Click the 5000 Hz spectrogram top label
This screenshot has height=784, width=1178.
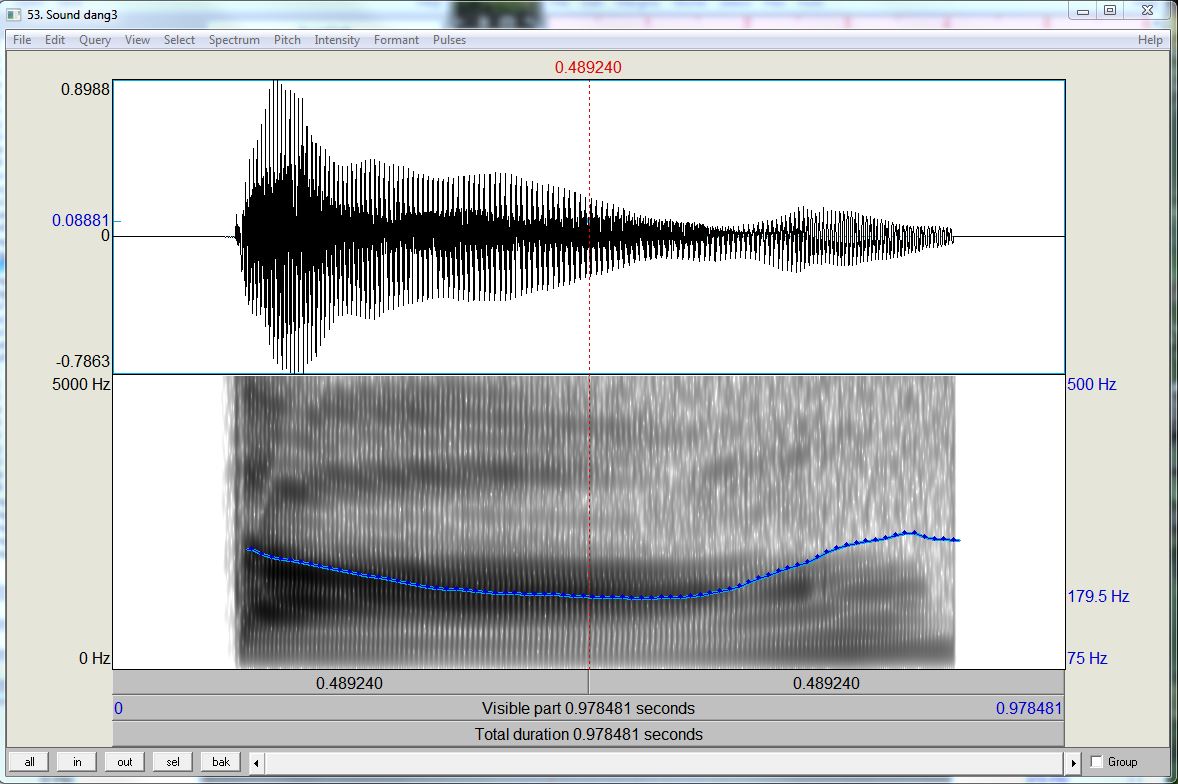point(81,384)
